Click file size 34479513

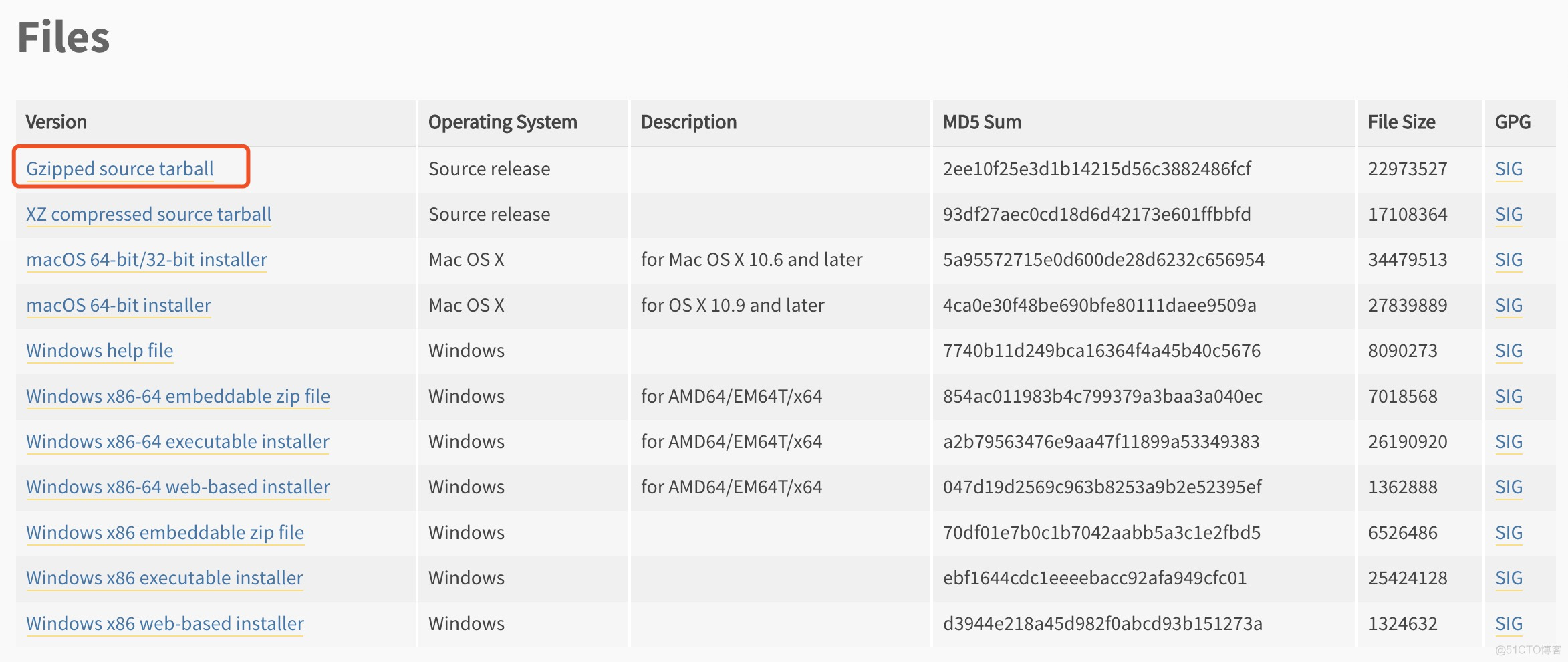pyautogui.click(x=1408, y=260)
